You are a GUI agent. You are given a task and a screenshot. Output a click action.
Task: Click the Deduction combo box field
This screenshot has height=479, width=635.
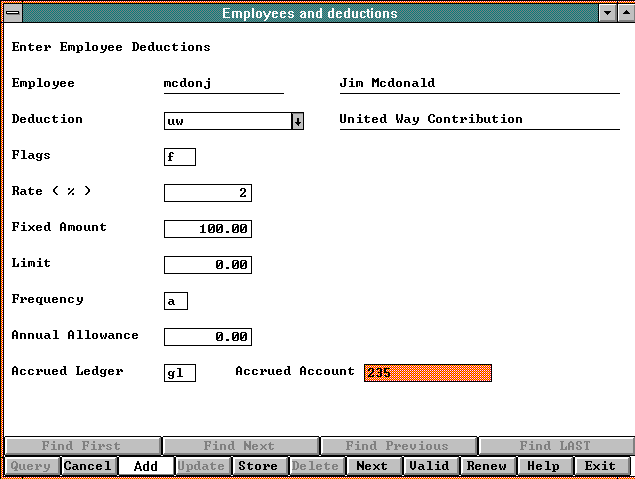coord(227,121)
